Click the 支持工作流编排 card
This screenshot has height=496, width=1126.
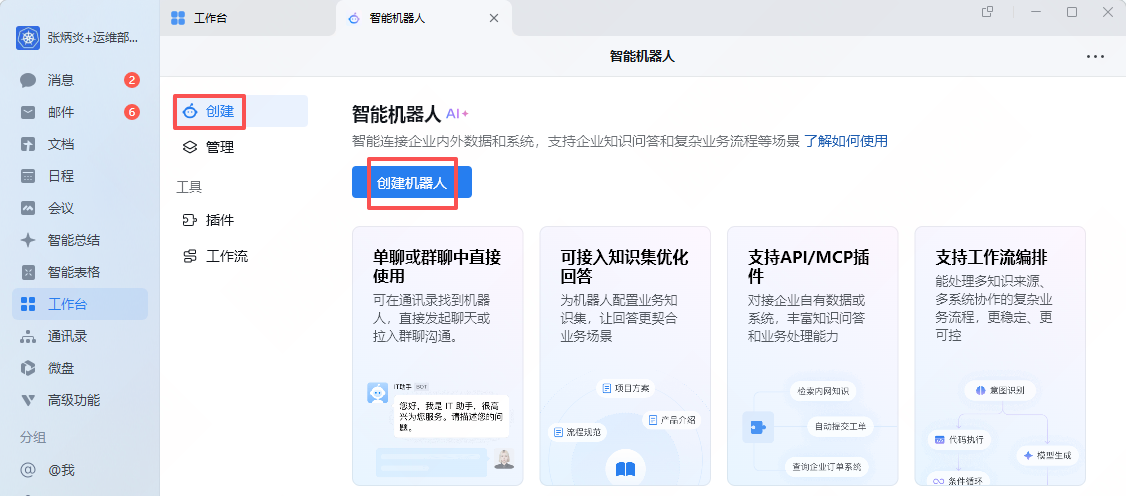(1000, 356)
